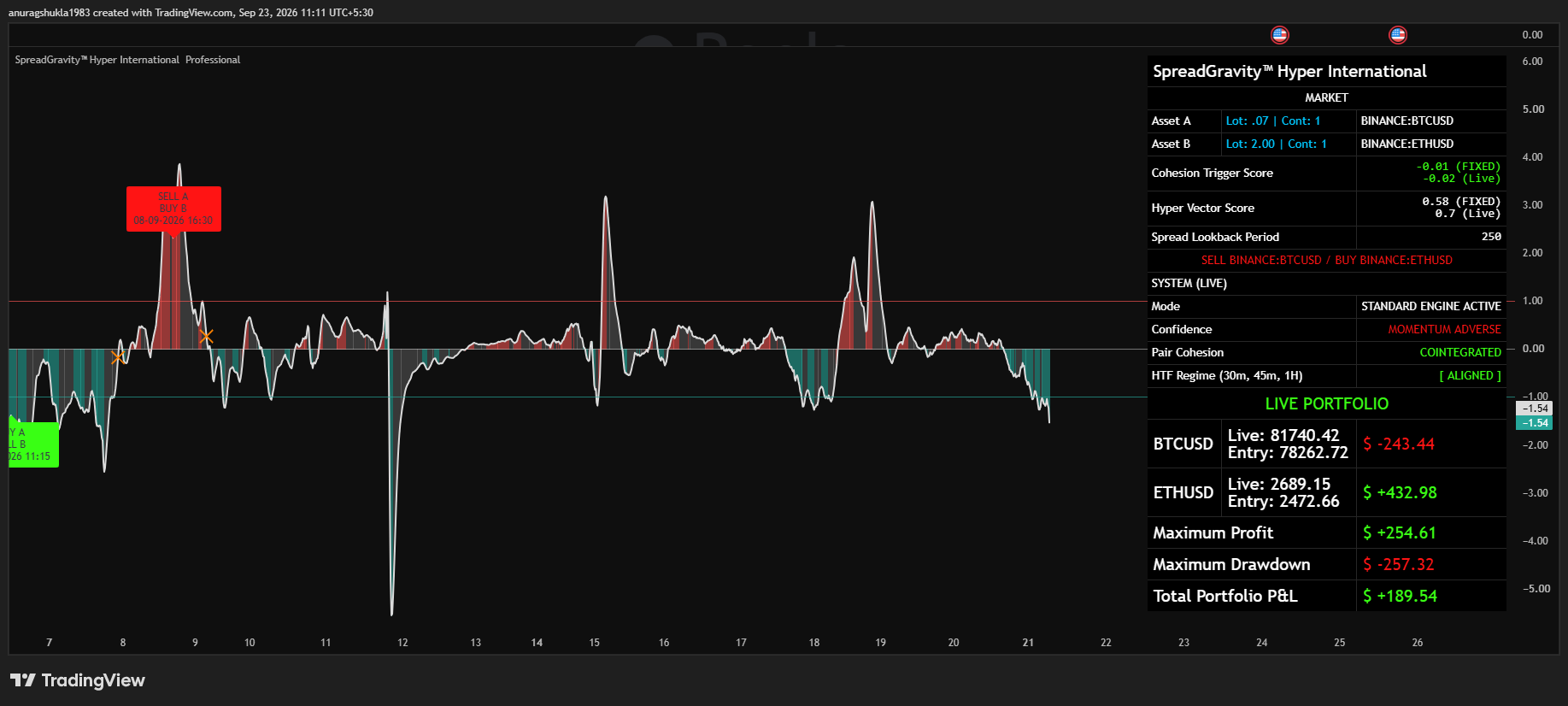Click the green signal label dated 11:15
Image resolution: width=1568 pixels, height=706 pixels.
tap(33, 444)
